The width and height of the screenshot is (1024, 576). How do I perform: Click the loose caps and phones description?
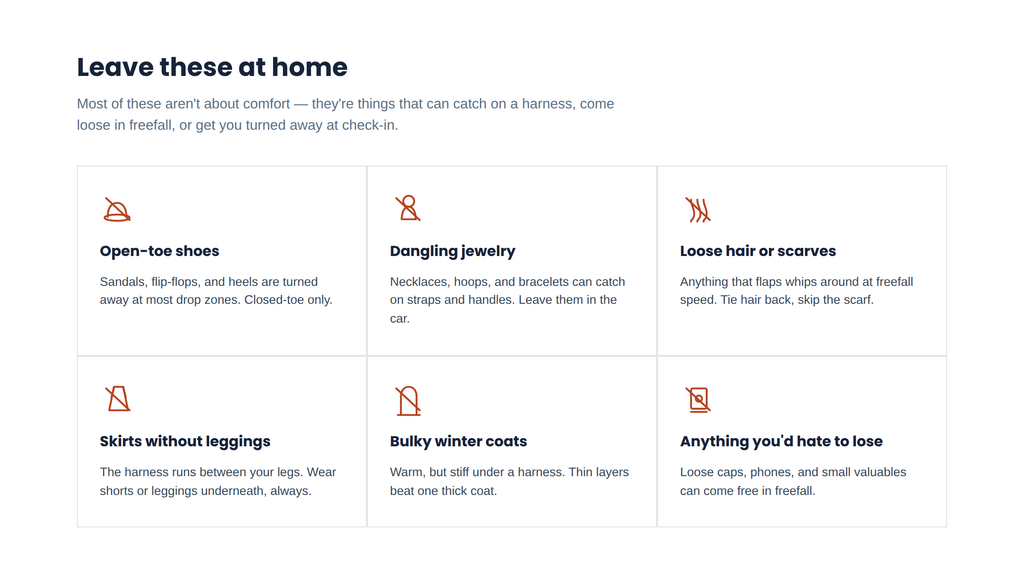click(x=793, y=481)
